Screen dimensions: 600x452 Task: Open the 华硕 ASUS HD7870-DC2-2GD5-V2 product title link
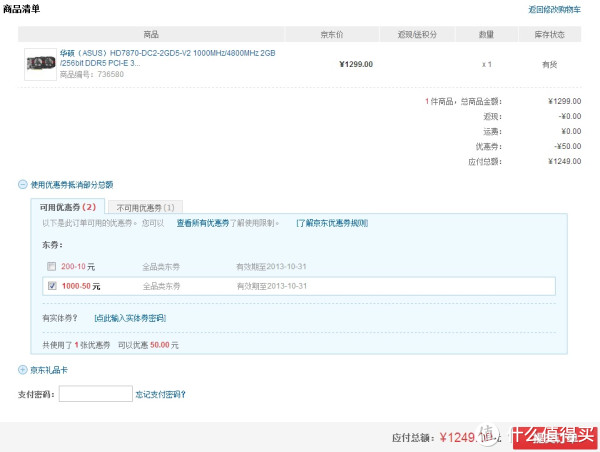[167, 58]
